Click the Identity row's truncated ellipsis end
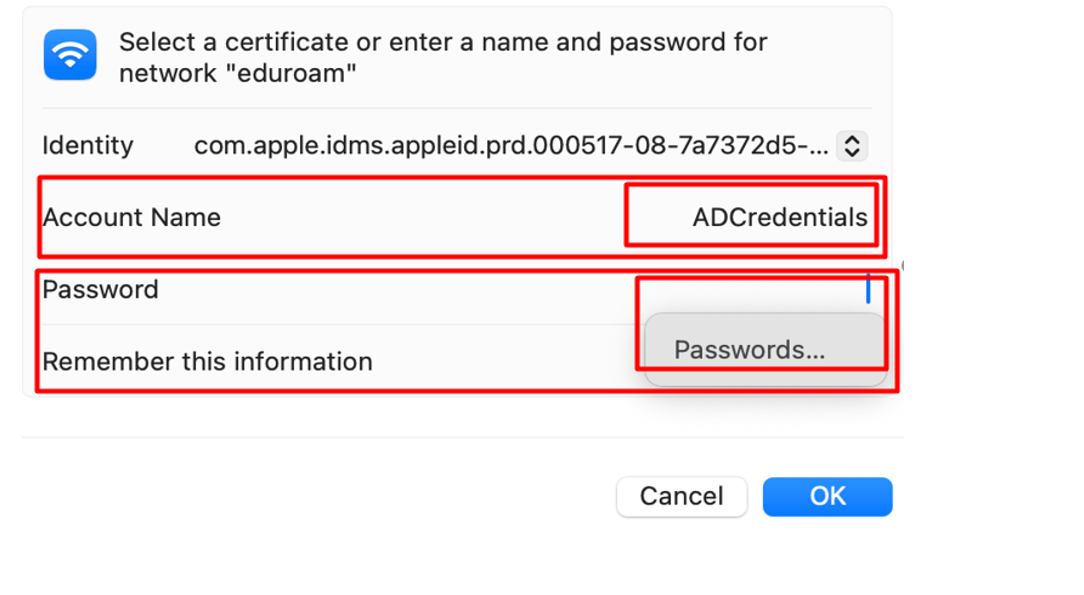The width and height of the screenshot is (1084, 595). click(818, 148)
